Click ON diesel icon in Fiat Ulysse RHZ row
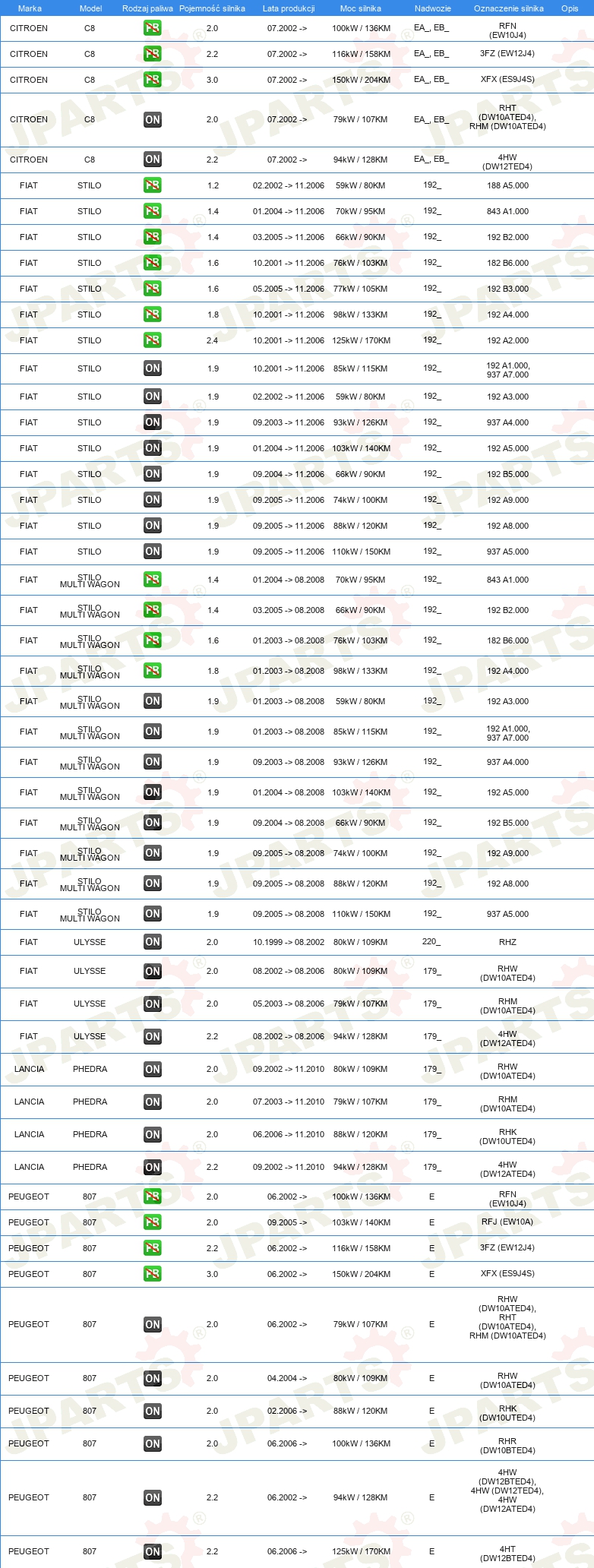This screenshot has height=1568, width=594. [x=152, y=942]
